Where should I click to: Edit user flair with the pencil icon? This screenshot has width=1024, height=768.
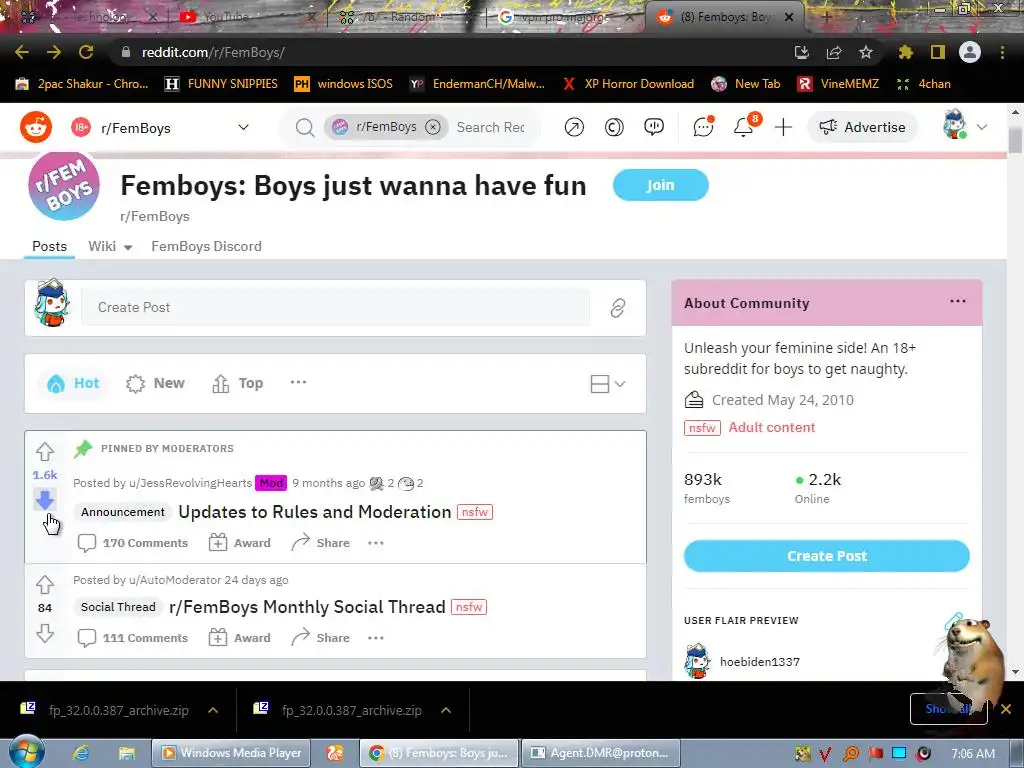click(954, 620)
